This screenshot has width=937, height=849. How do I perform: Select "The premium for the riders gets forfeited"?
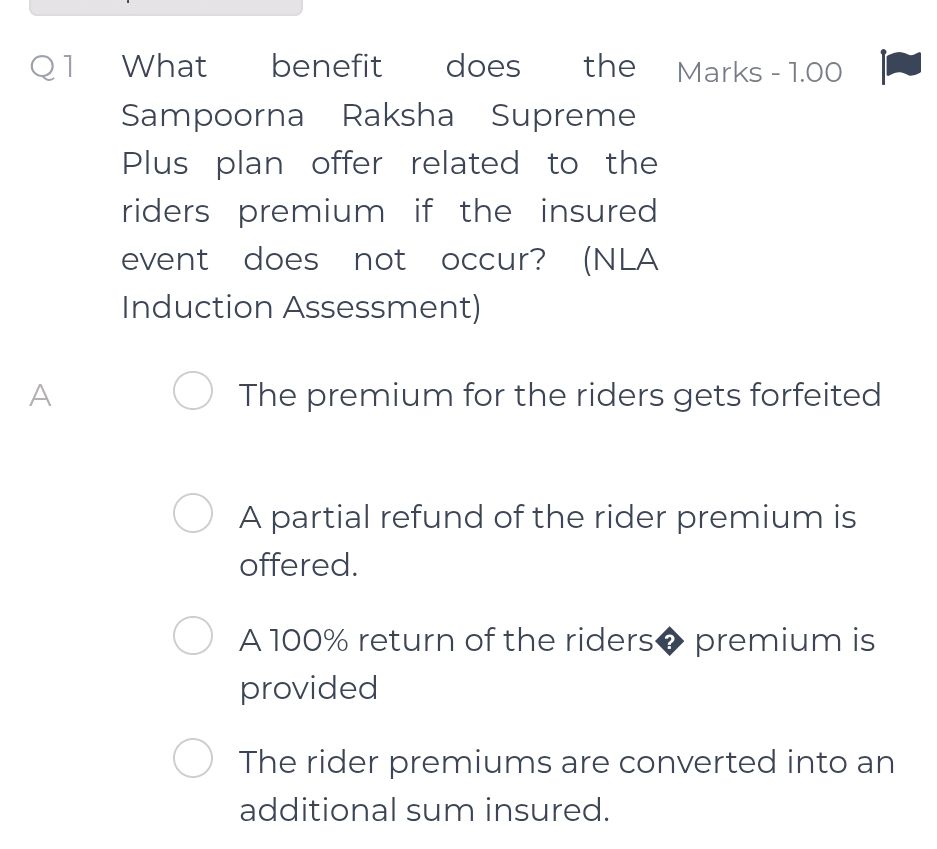coord(192,392)
